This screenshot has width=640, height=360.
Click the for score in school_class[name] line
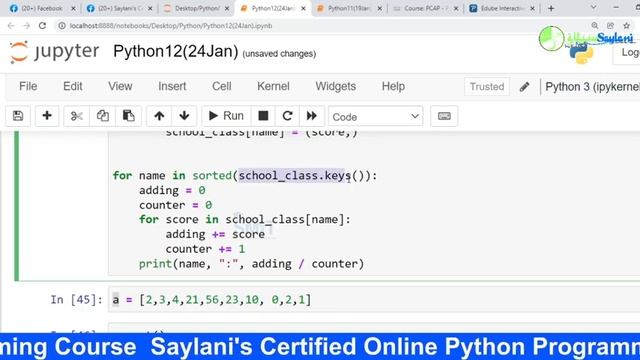(x=244, y=220)
